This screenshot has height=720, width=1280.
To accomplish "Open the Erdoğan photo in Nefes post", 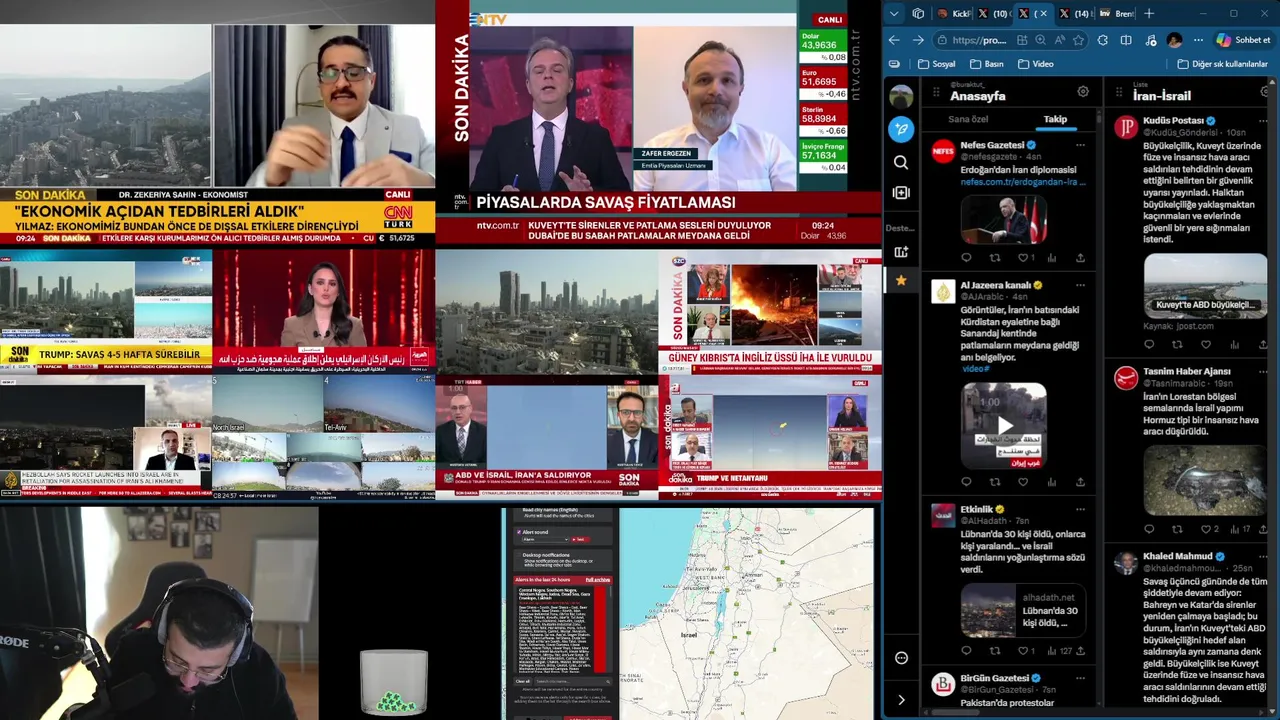I will 1004,219.
